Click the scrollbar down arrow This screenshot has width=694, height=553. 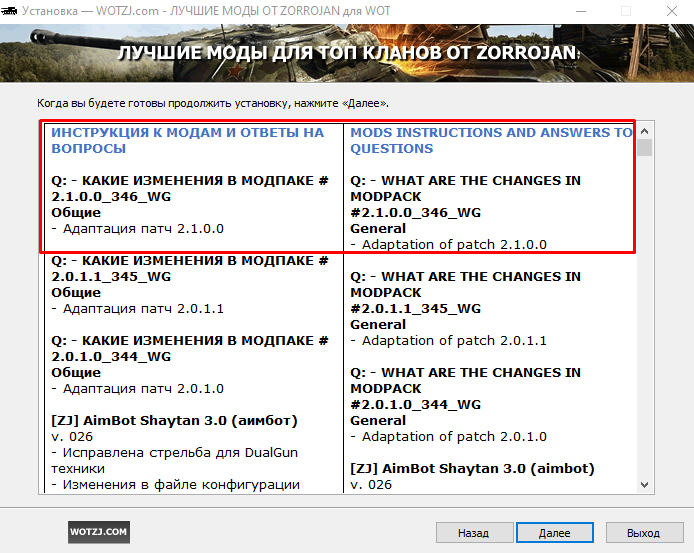[646, 485]
